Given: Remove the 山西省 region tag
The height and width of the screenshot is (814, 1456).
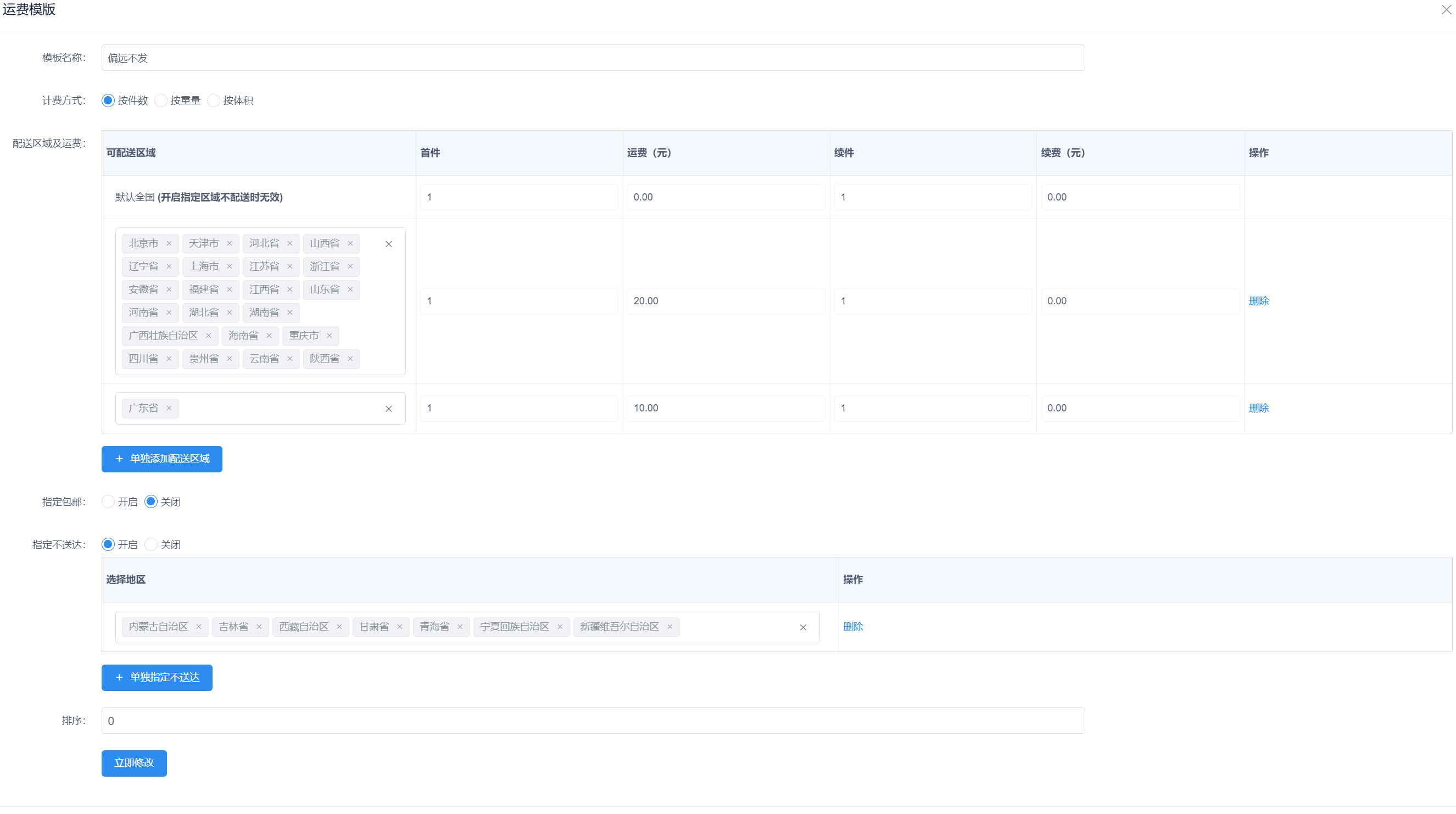Looking at the screenshot, I should click(x=350, y=244).
